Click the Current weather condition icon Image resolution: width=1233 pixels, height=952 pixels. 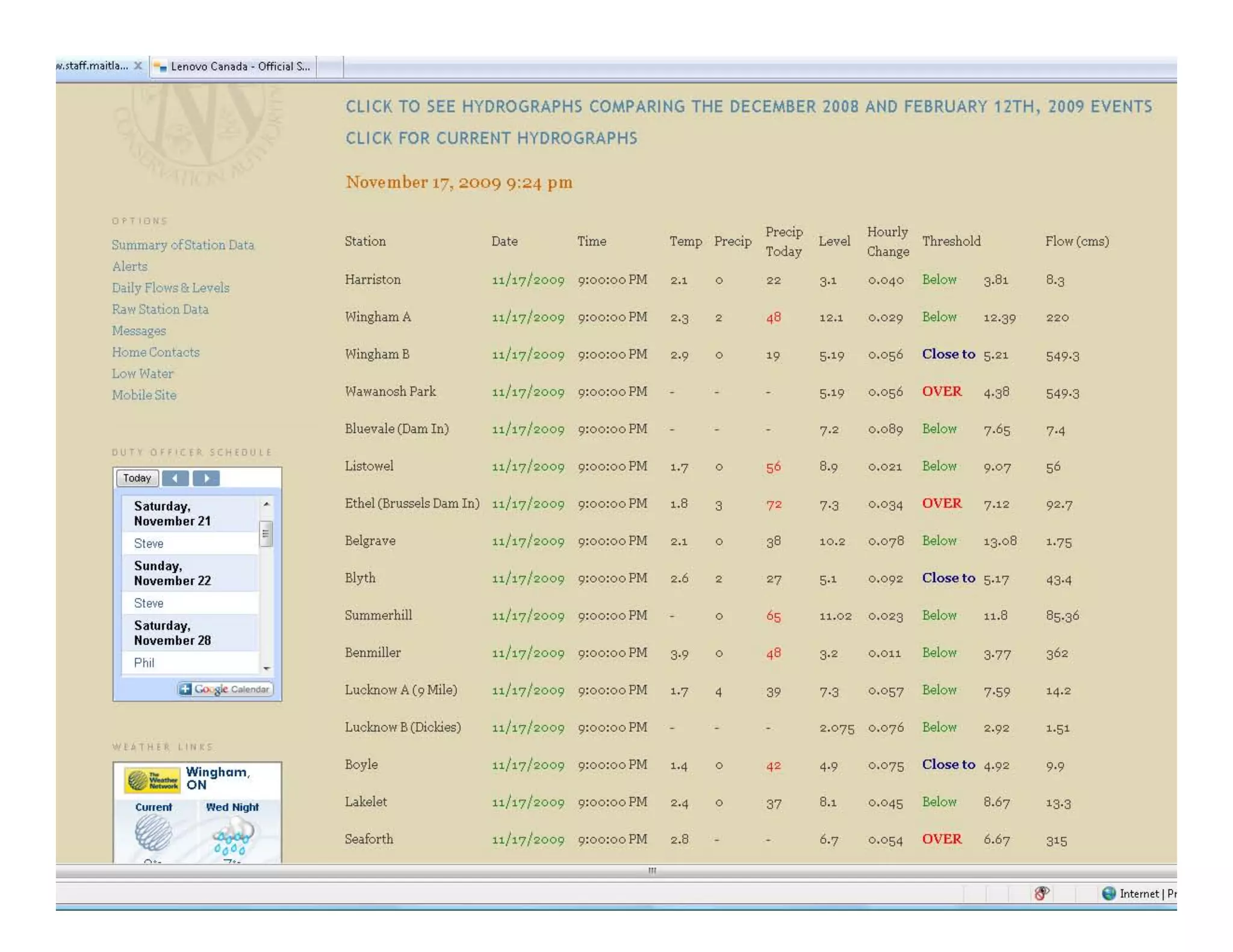(x=154, y=833)
